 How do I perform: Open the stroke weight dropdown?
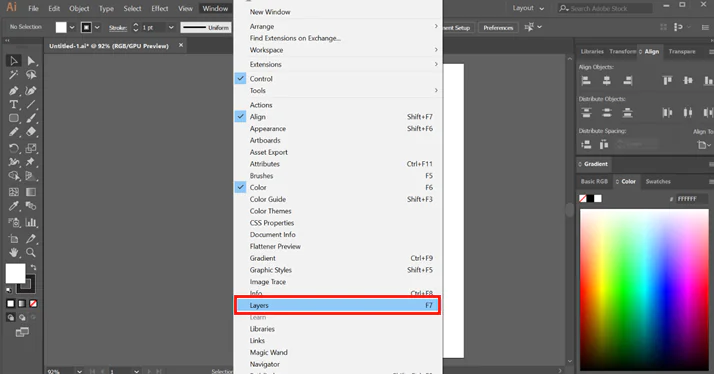[x=171, y=27]
